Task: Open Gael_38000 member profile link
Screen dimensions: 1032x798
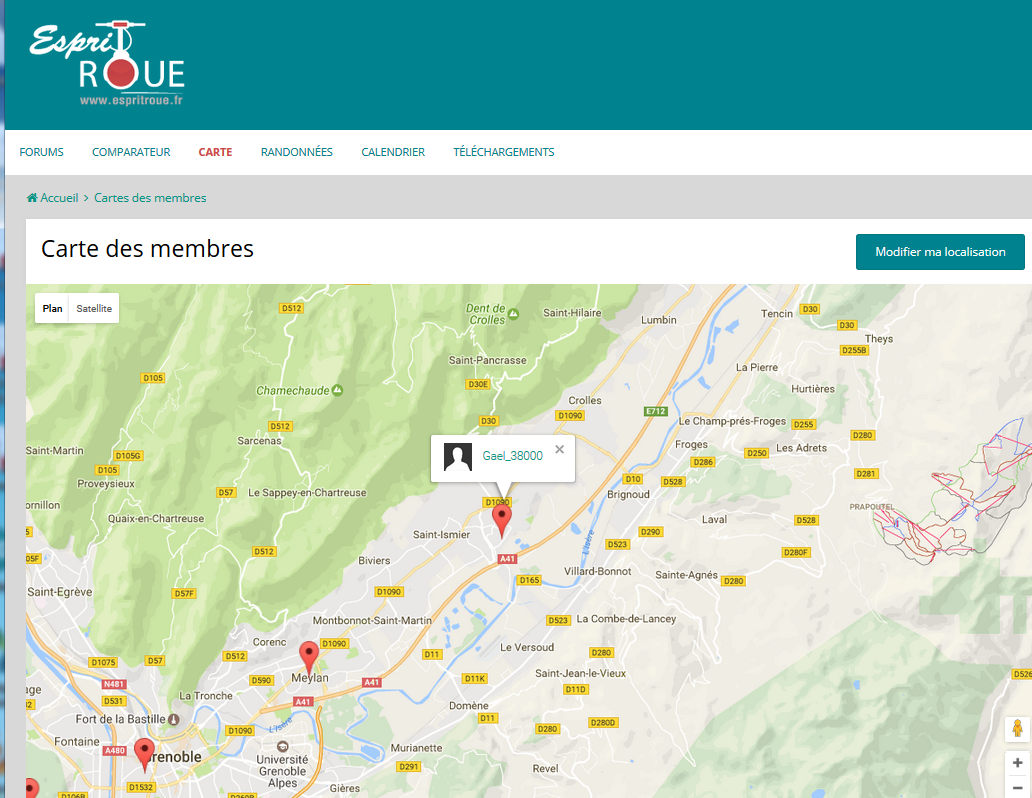Action: 512,456
